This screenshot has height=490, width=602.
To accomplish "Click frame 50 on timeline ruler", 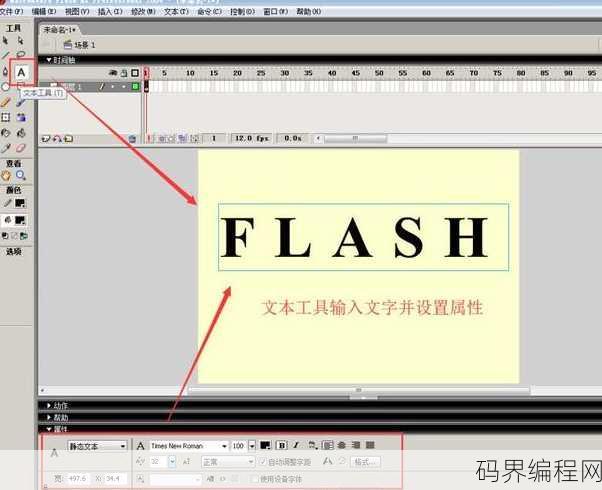I will tap(379, 73).
